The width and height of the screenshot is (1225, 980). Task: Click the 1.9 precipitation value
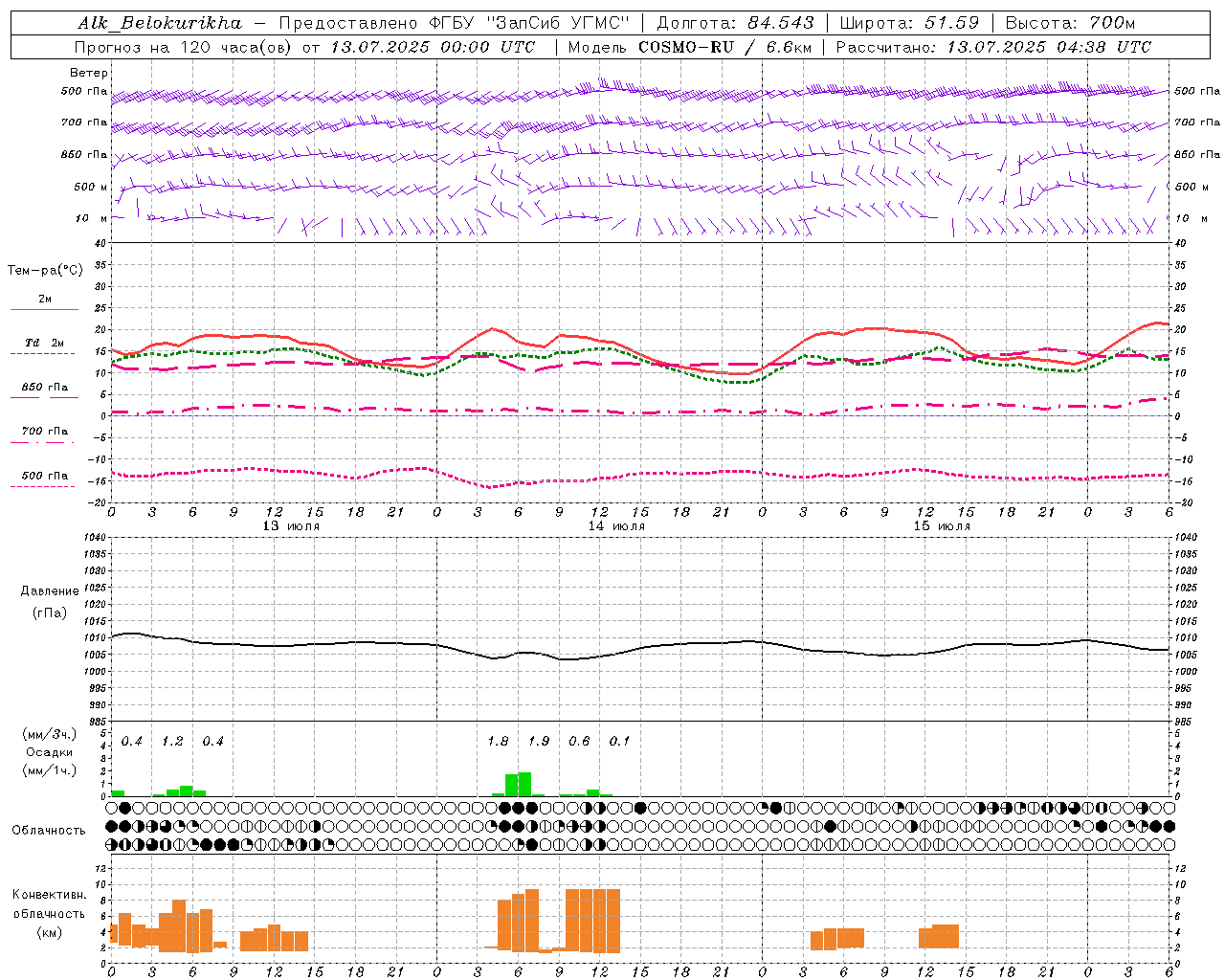click(539, 741)
